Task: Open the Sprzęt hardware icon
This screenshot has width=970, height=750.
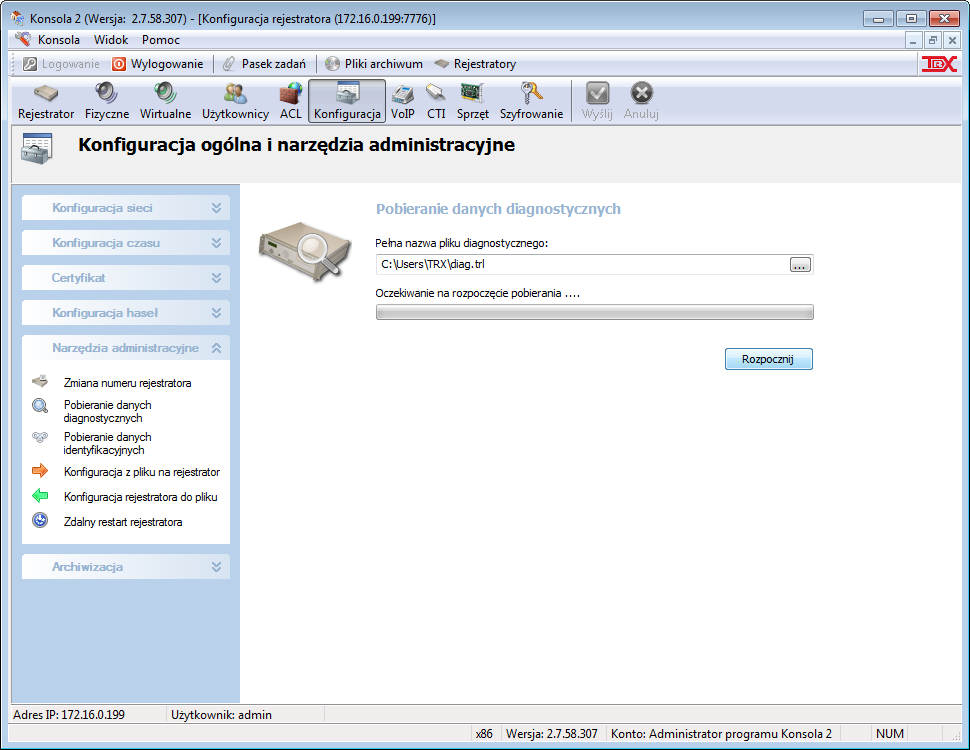Action: click(x=473, y=101)
